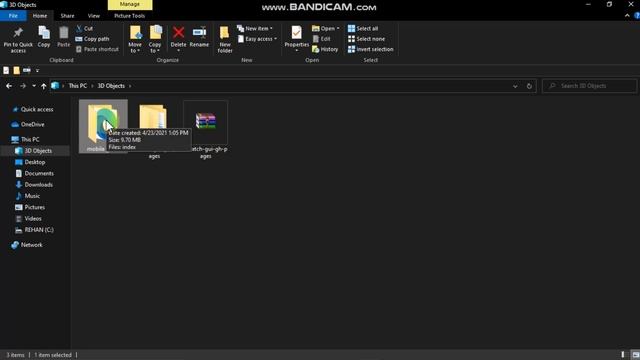Click Invert selection

pos(371,49)
